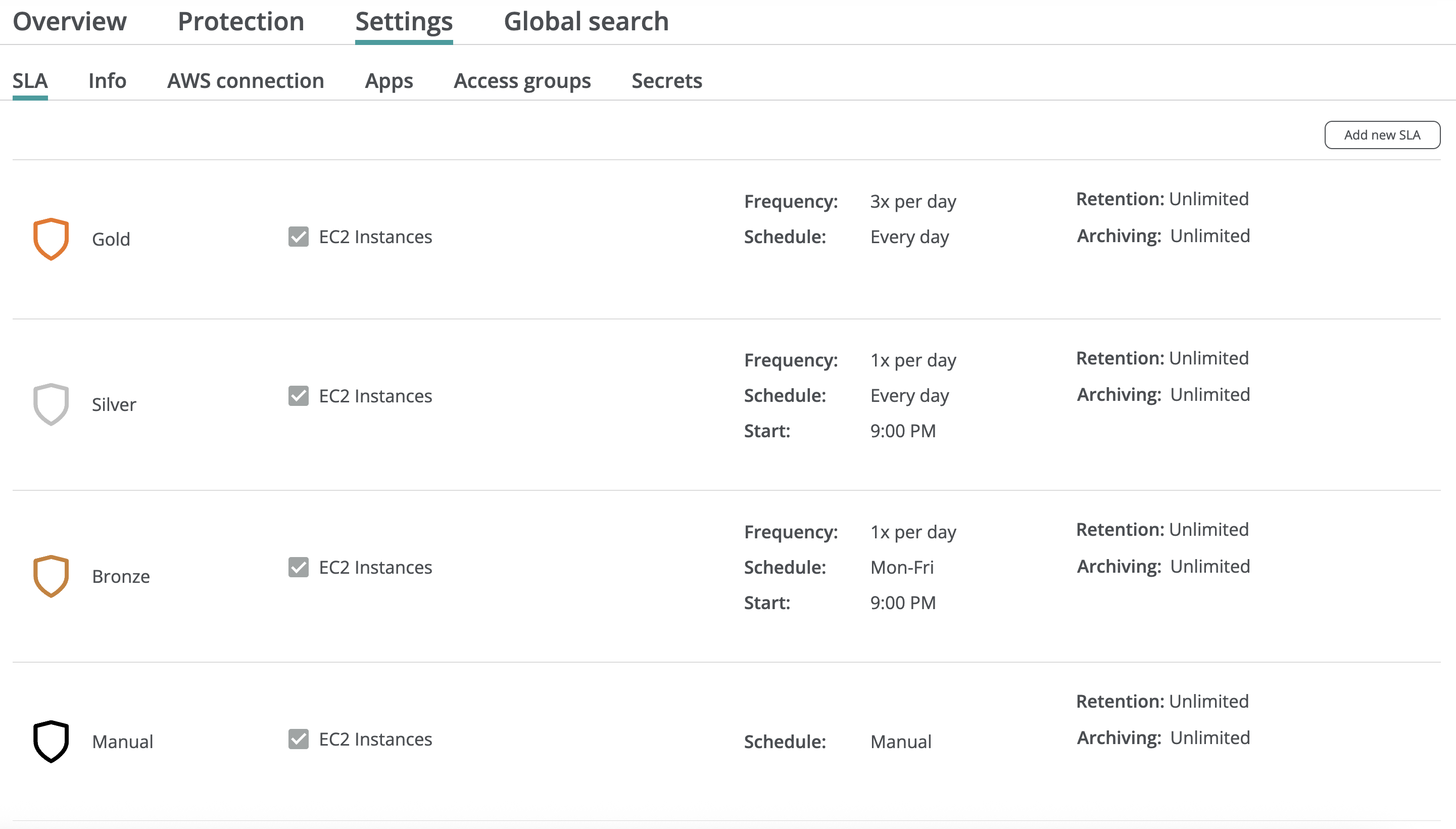This screenshot has width=1456, height=829.
Task: Go to Global search tab
Action: click(x=586, y=22)
